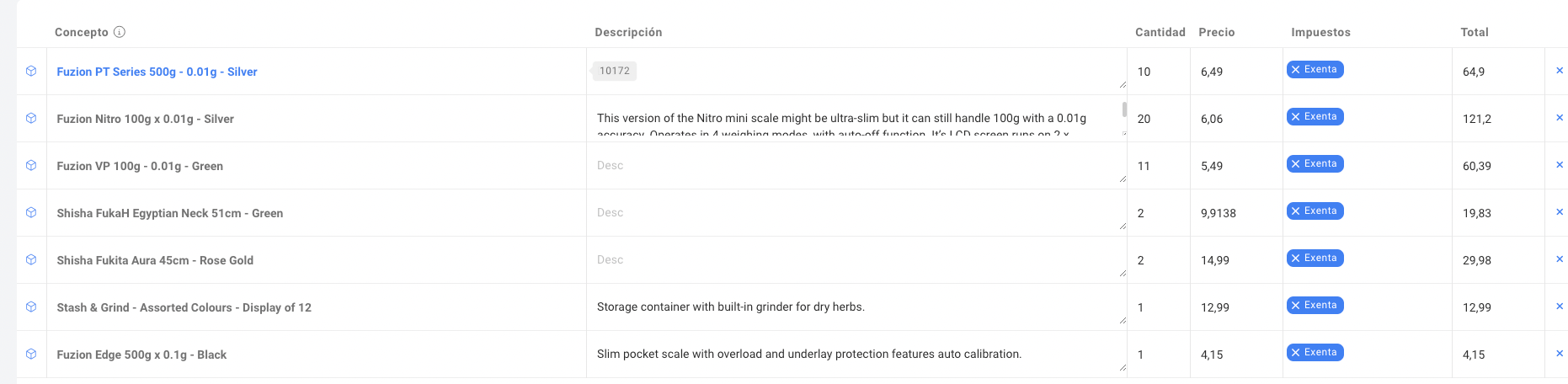Image resolution: width=1568 pixels, height=384 pixels.
Task: Select the Fuzion Nitro 100g concept field
Action: pos(145,119)
